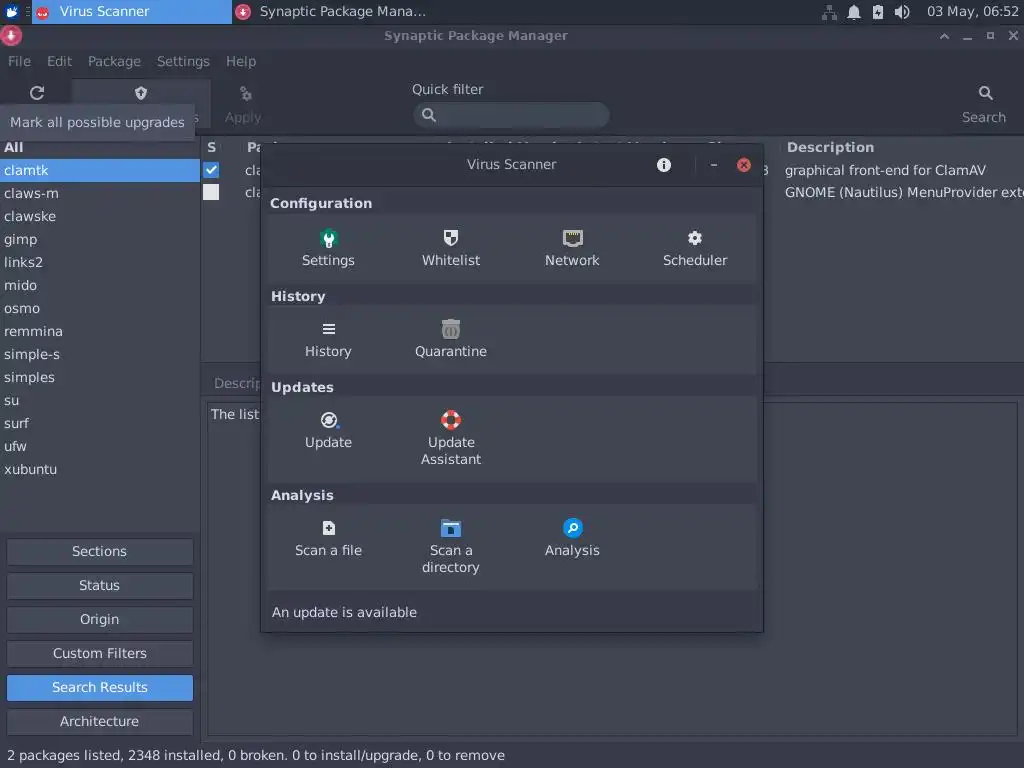The image size is (1024, 768).
Task: Launch the Update Assistant
Action: coord(451,438)
